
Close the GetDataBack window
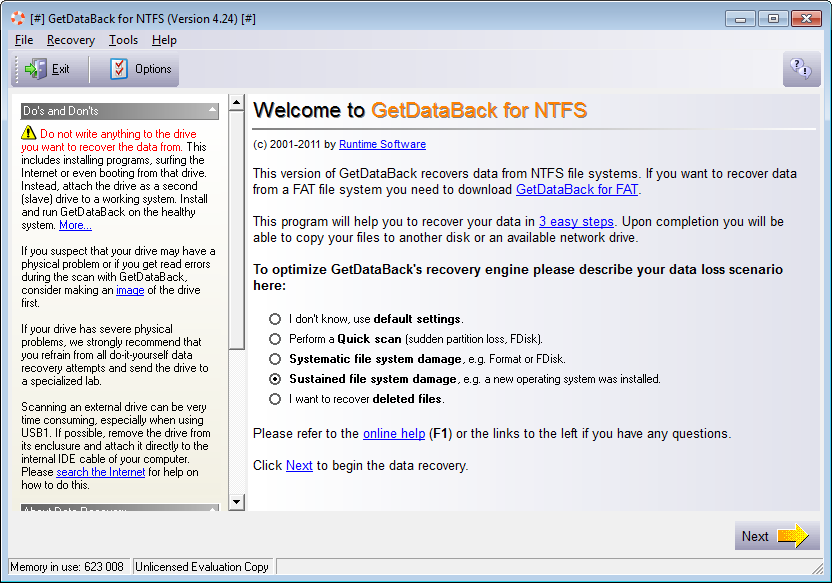pos(806,19)
